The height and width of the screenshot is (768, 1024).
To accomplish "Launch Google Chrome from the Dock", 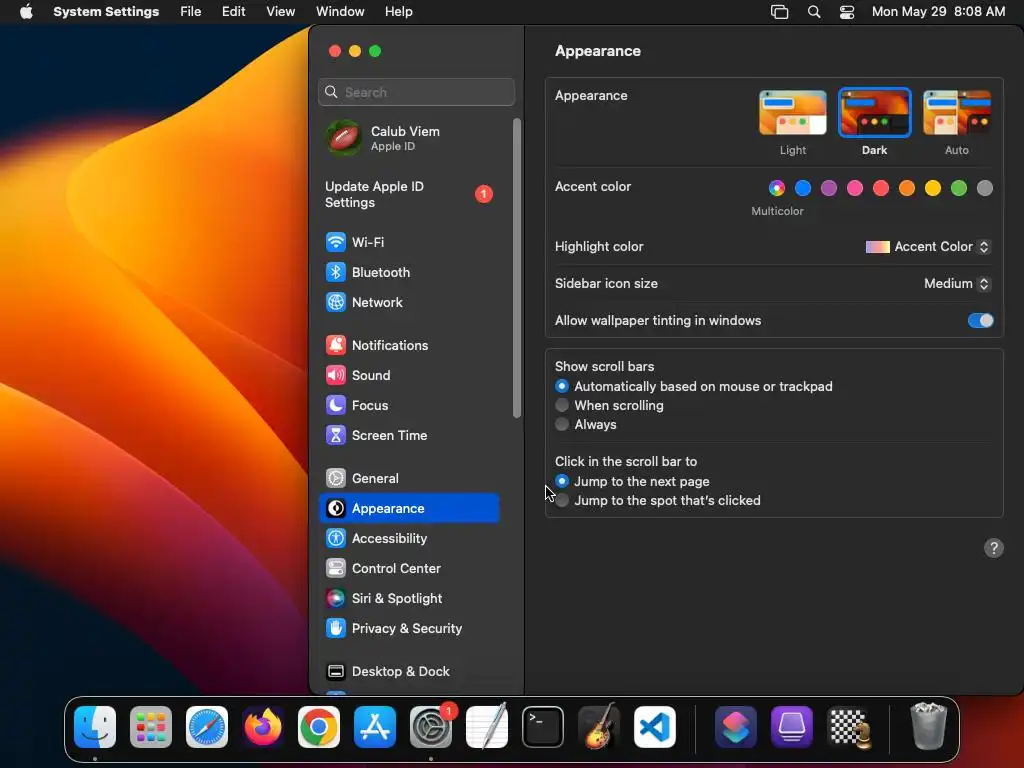I will point(319,727).
